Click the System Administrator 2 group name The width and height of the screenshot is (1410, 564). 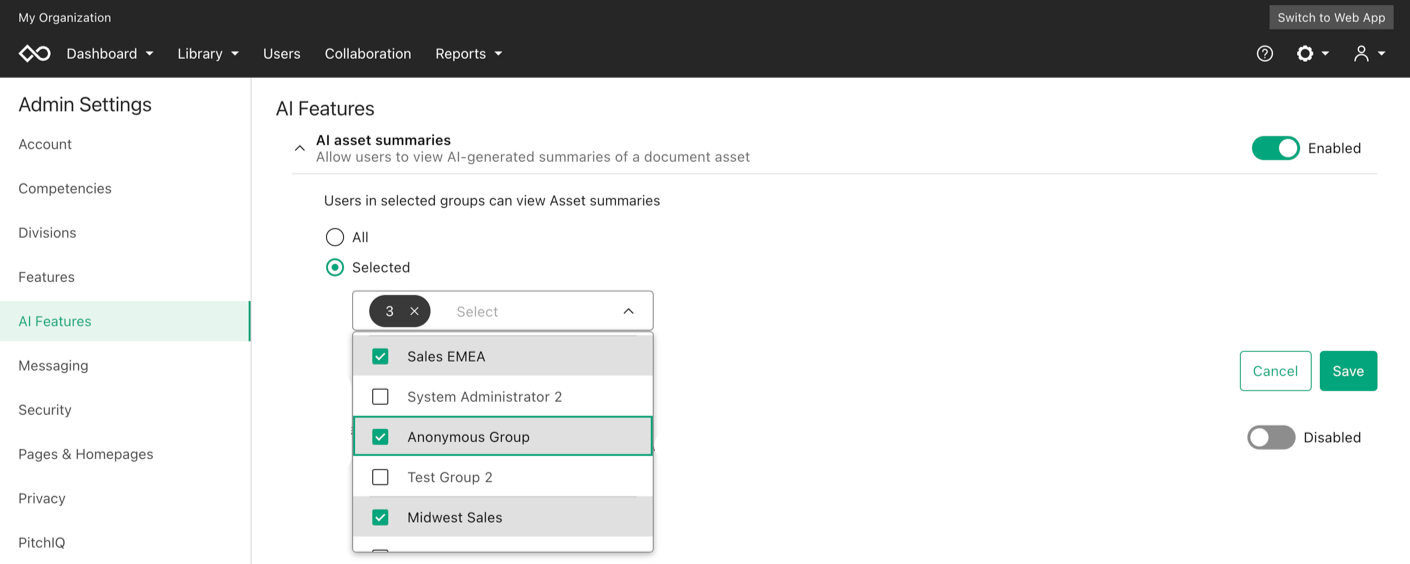[x=485, y=397]
